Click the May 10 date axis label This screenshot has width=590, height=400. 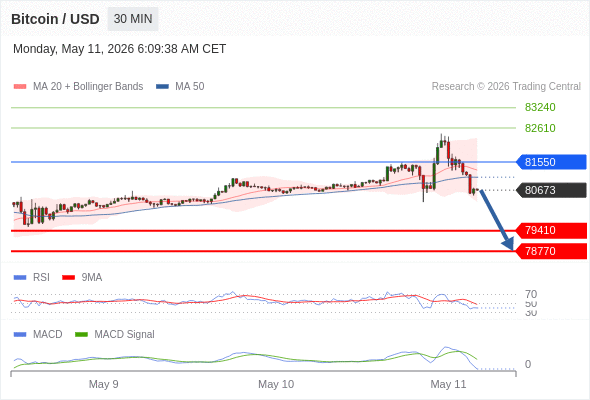[x=276, y=384]
